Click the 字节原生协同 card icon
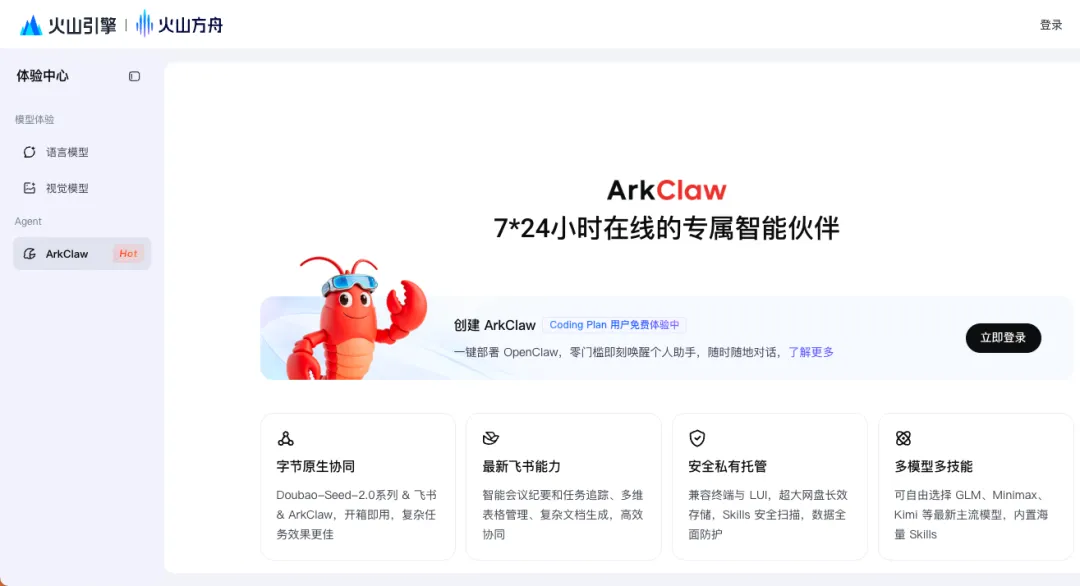The width and height of the screenshot is (1080, 586). pyautogui.click(x=285, y=438)
